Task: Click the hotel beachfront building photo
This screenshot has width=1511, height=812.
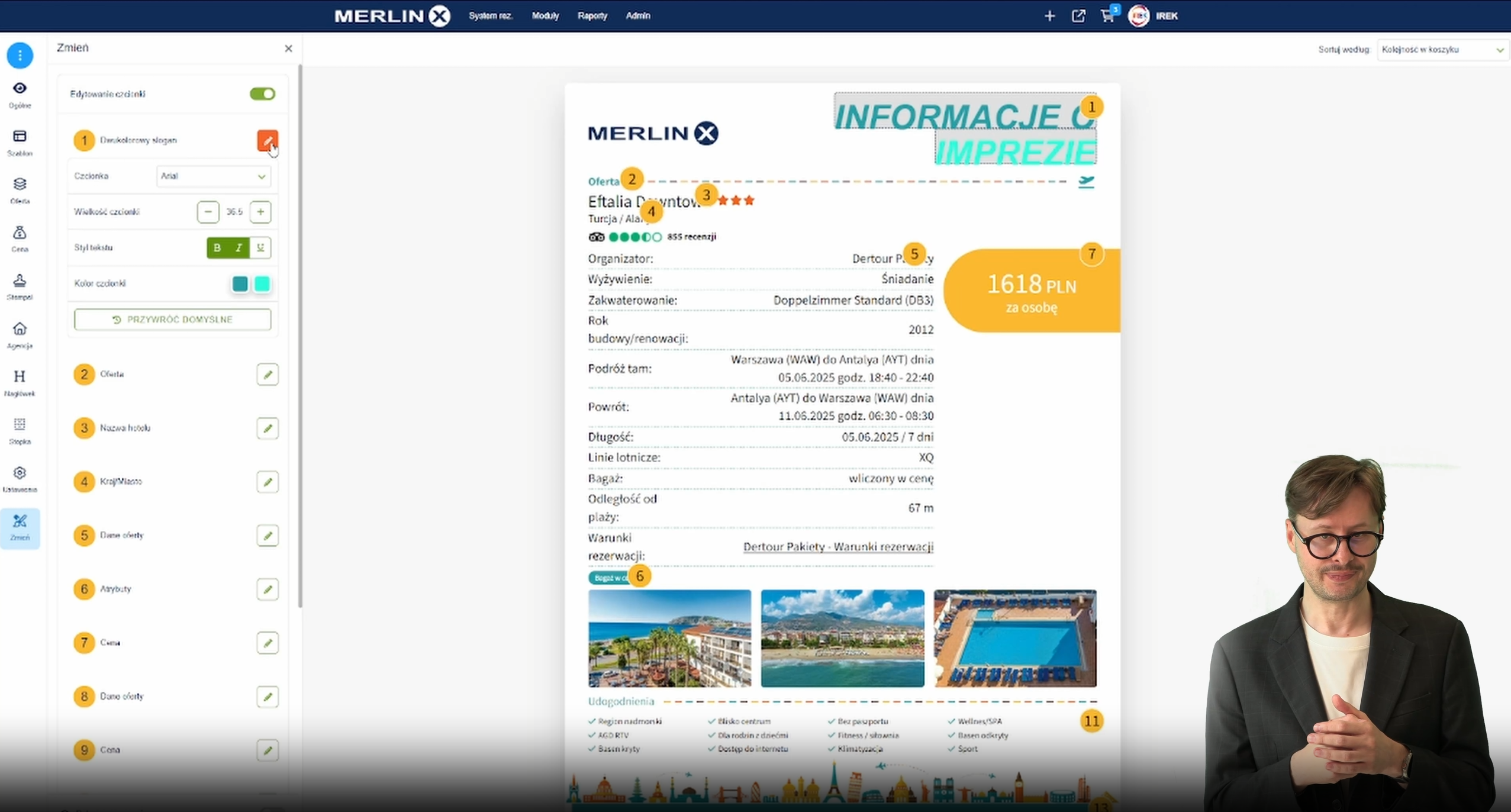Action: (x=669, y=639)
